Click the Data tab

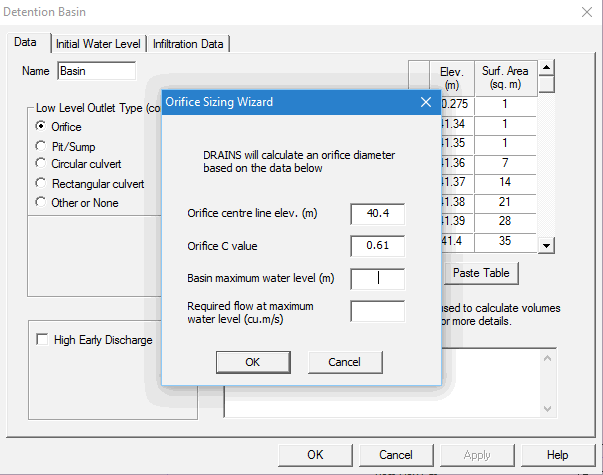[x=26, y=43]
